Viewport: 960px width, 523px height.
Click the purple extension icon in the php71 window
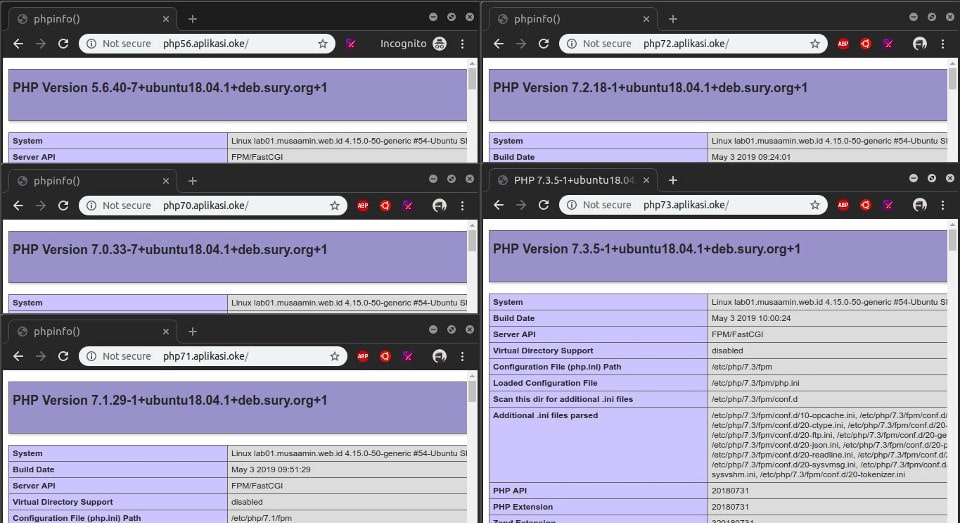(408, 356)
